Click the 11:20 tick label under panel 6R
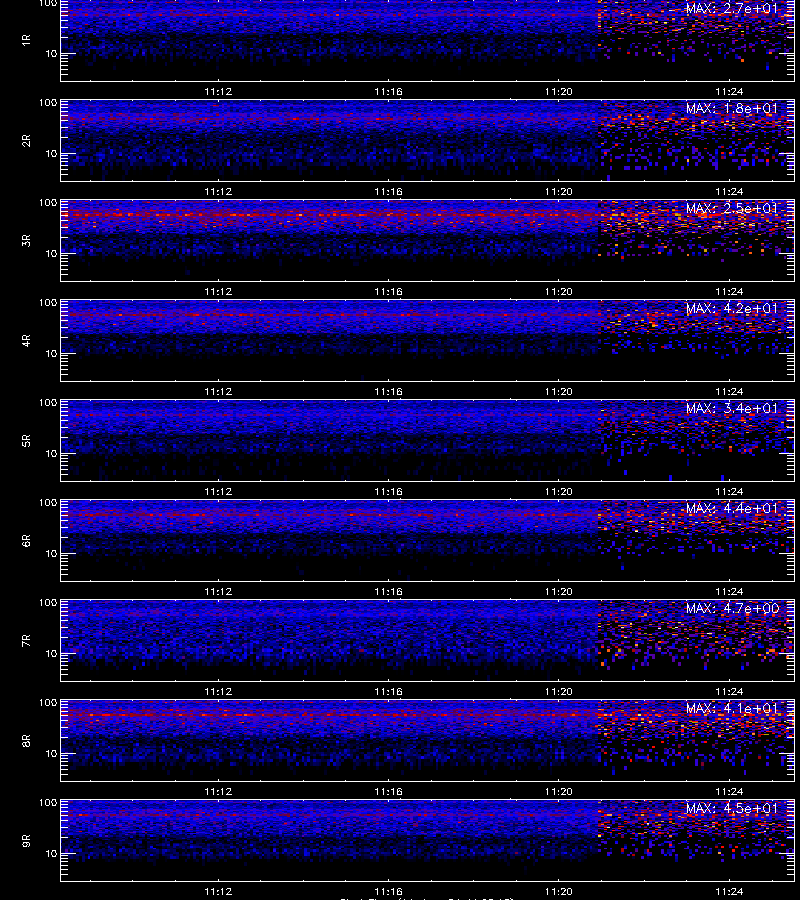Image resolution: width=800 pixels, height=900 pixels. [558, 592]
